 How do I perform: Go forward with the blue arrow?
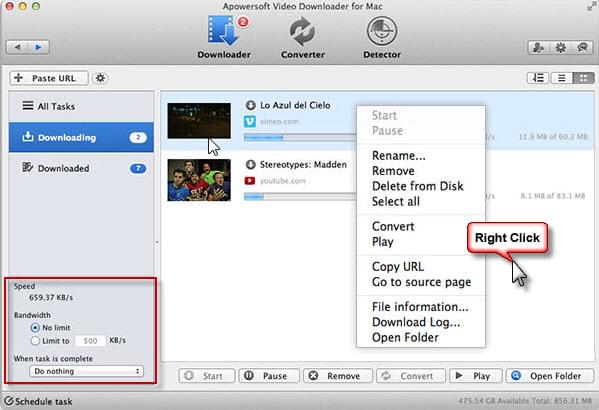tap(38, 47)
